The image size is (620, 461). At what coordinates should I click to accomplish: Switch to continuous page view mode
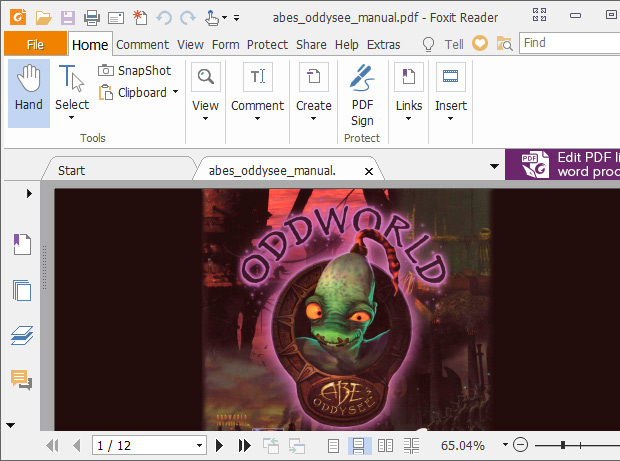pyautogui.click(x=359, y=445)
